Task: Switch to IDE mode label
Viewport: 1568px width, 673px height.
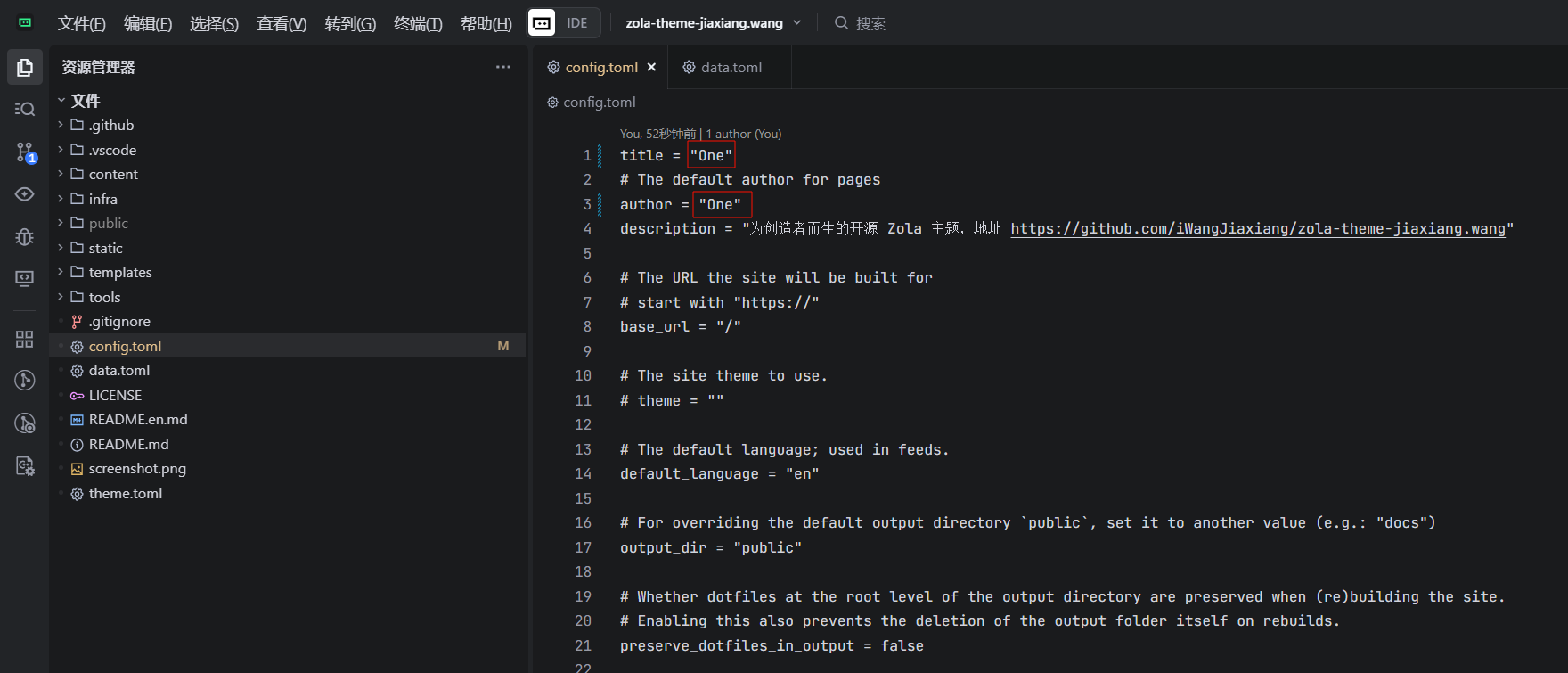Action: point(577,23)
